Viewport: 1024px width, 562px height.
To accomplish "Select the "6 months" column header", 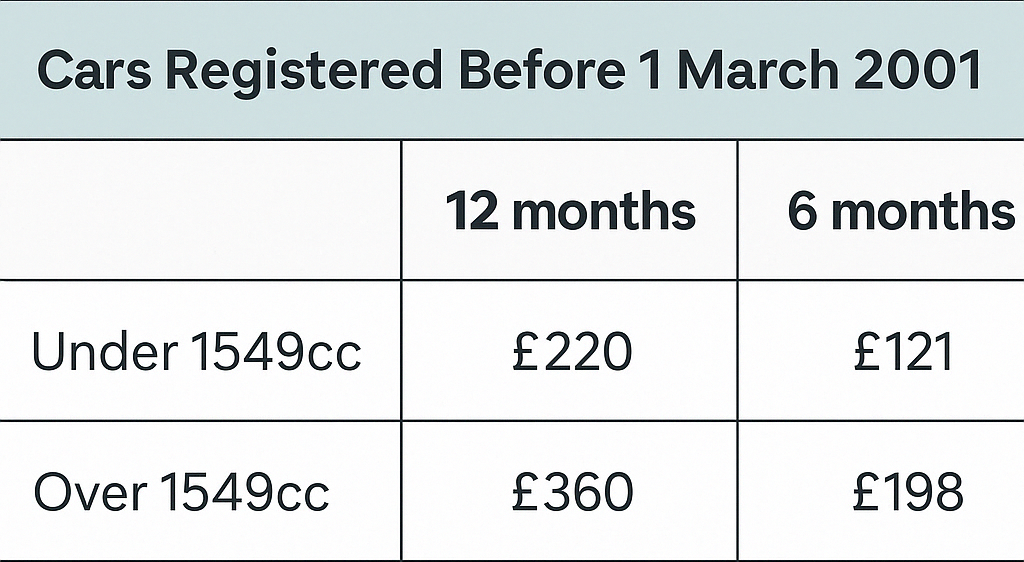I will pyautogui.click(x=900, y=212).
